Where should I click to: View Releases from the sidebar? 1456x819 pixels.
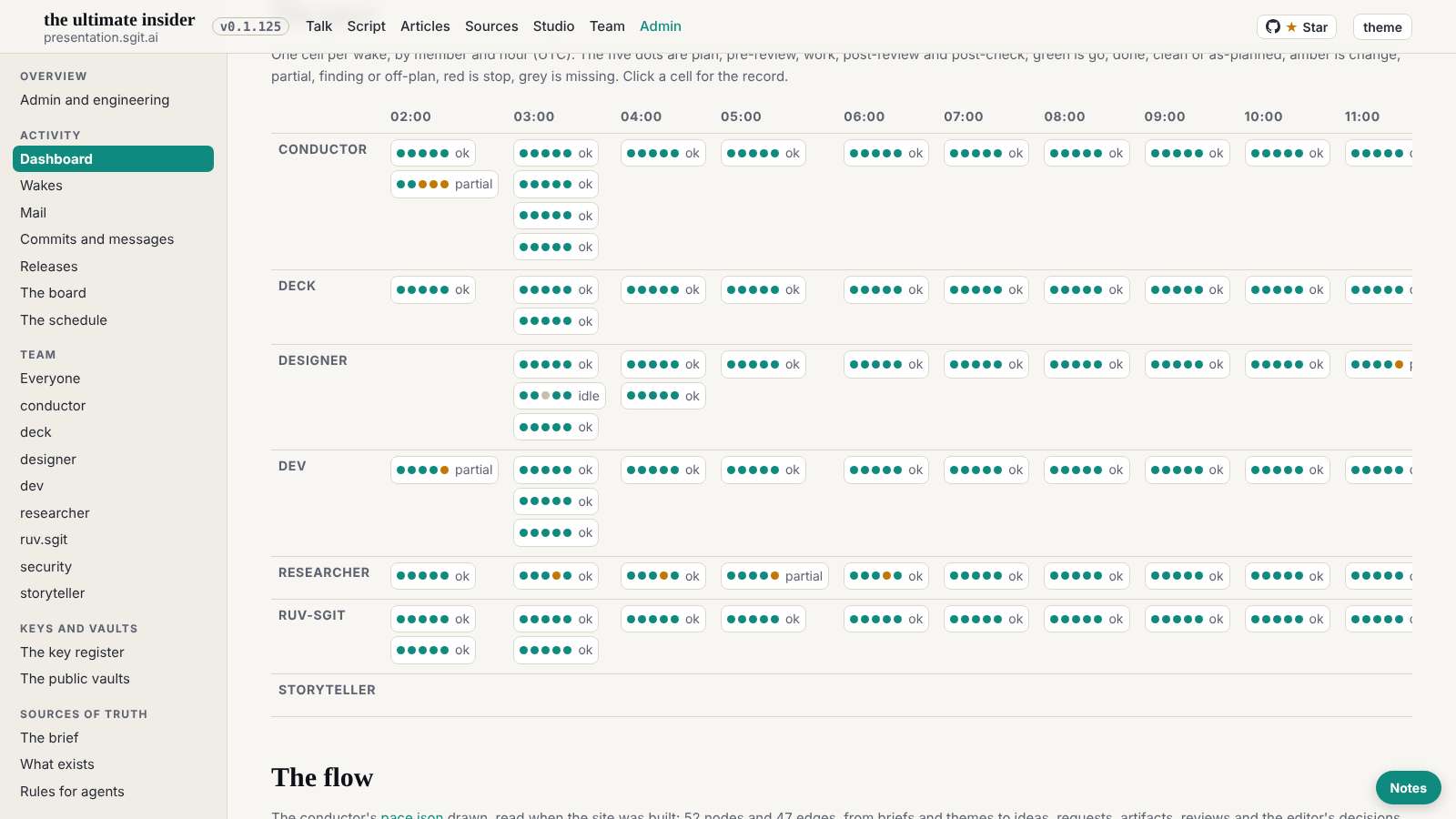(113, 267)
